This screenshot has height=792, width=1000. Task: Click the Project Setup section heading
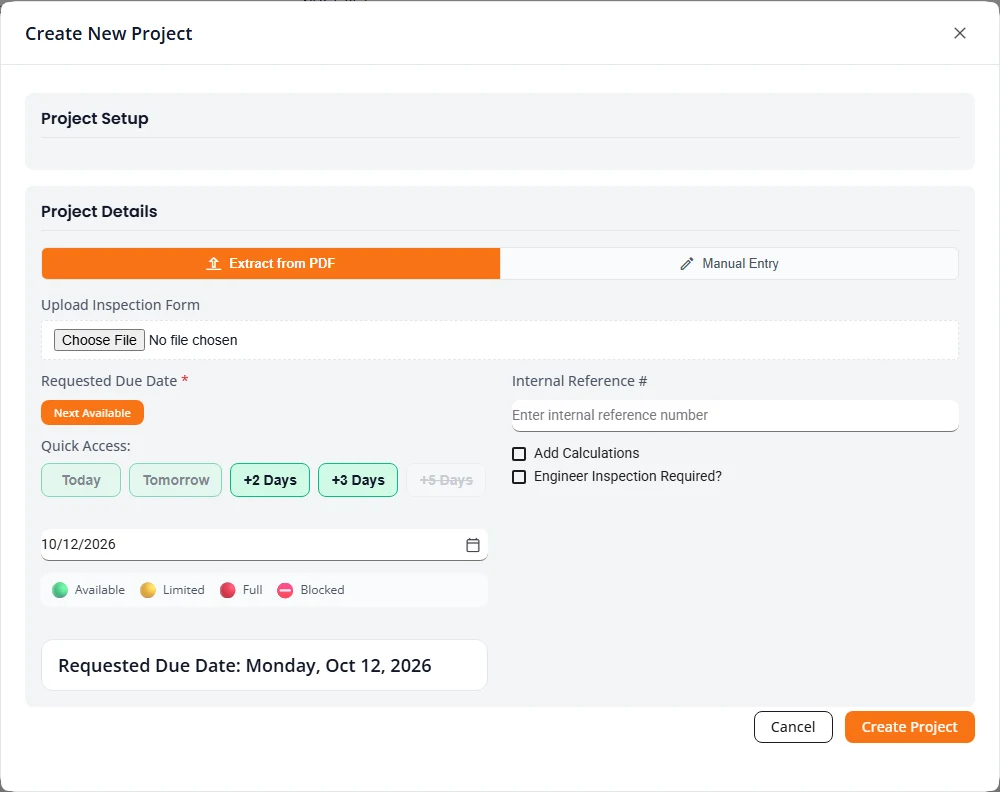click(x=94, y=119)
